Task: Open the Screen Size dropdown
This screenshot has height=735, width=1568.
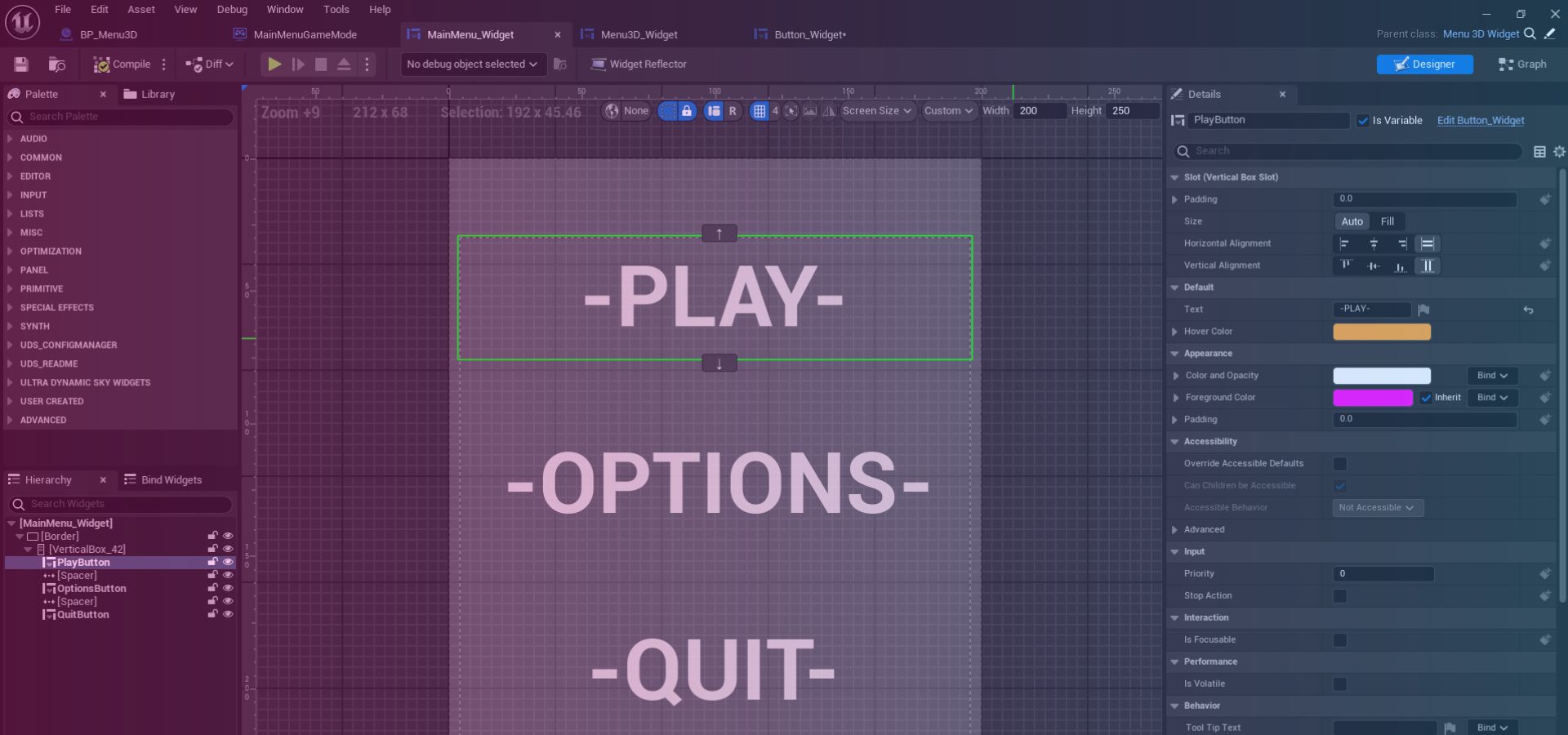Action: pyautogui.click(x=877, y=111)
